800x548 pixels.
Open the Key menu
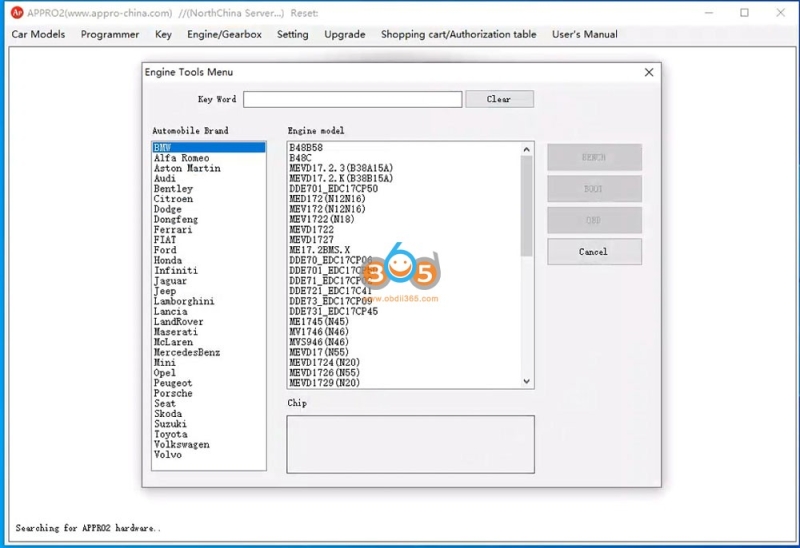163,34
